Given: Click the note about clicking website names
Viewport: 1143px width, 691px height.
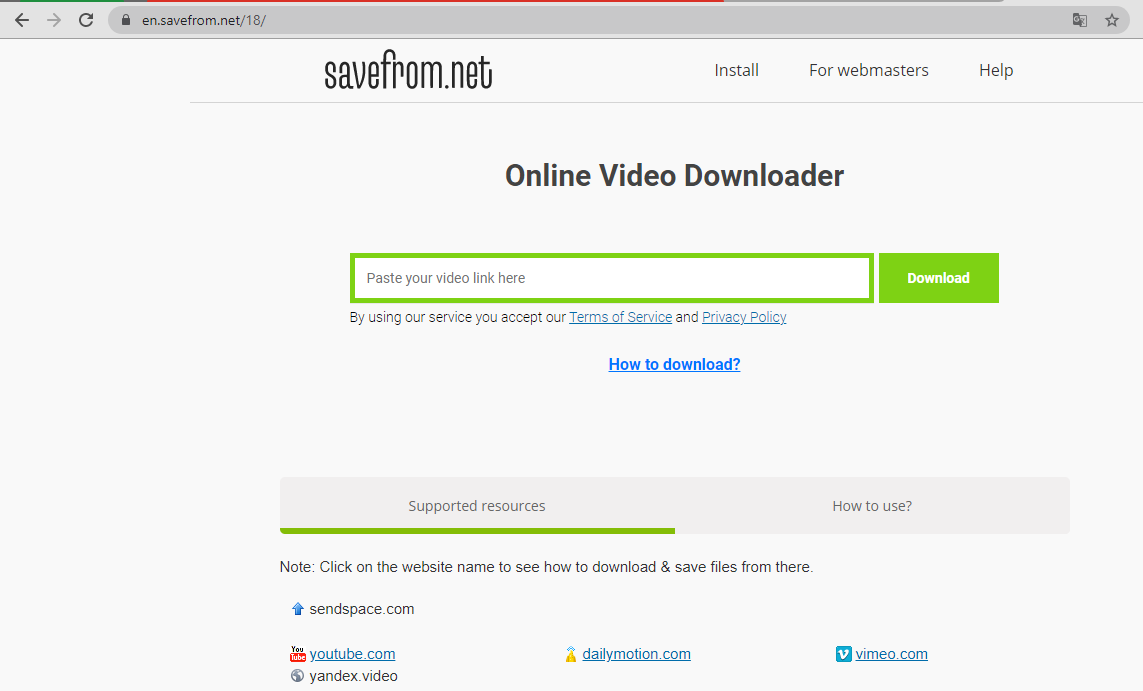Looking at the screenshot, I should coord(546,566).
